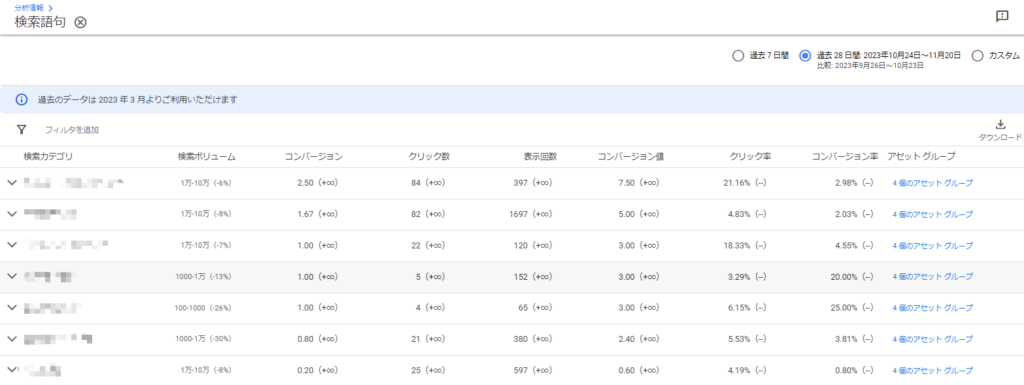Viewport: 1024px width, 385px height.
Task: Expand the row with 1.67 conversions
Action: coord(11,214)
